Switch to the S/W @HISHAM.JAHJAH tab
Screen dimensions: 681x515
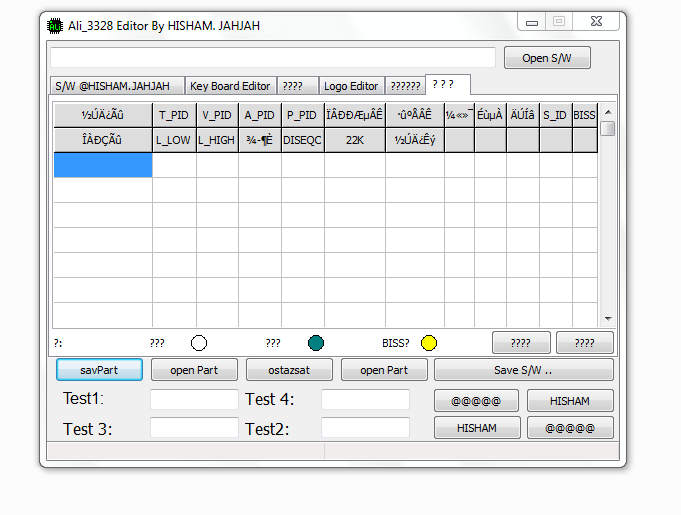(x=117, y=86)
